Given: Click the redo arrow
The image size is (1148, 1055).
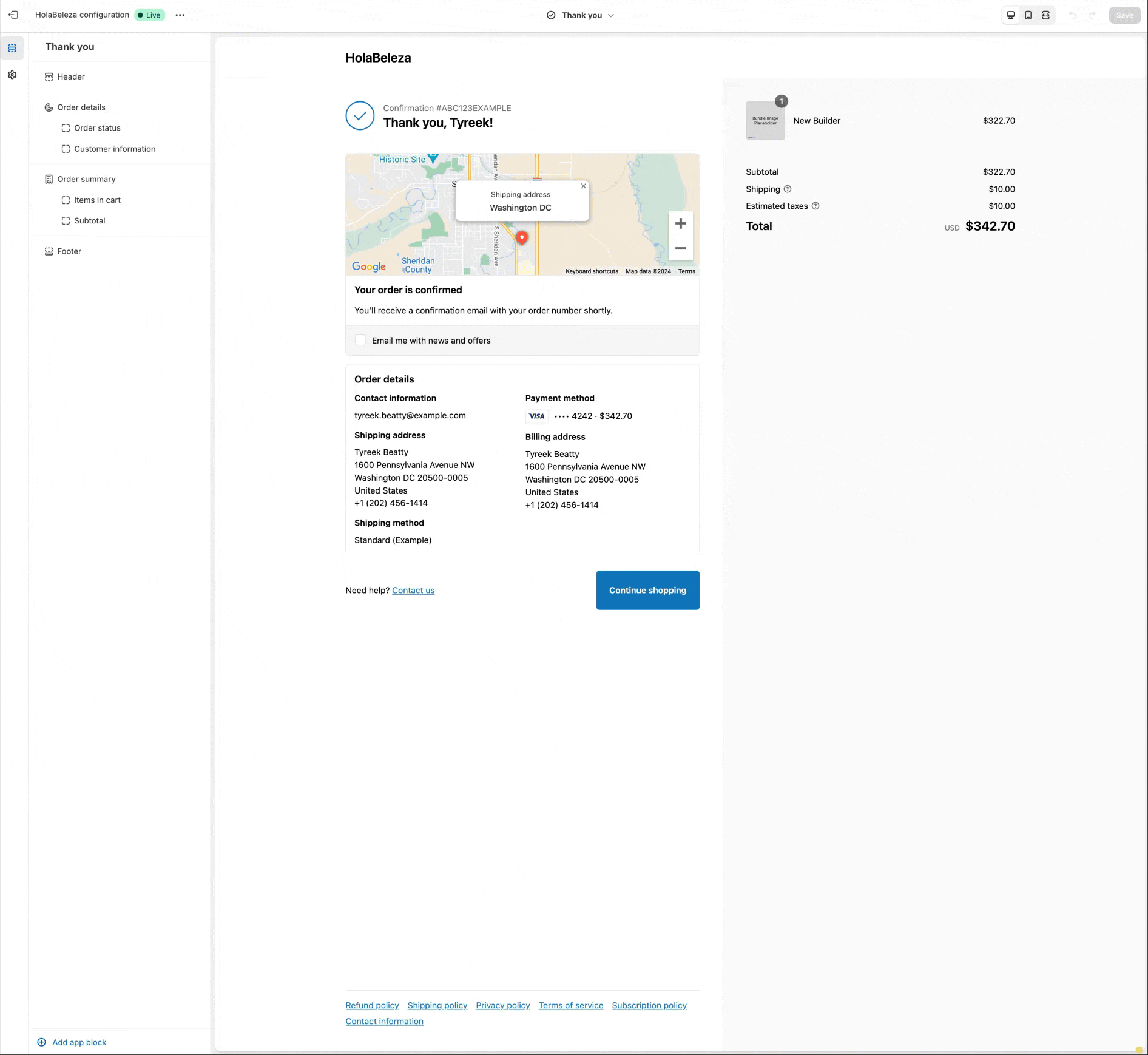Looking at the screenshot, I should (1092, 15).
